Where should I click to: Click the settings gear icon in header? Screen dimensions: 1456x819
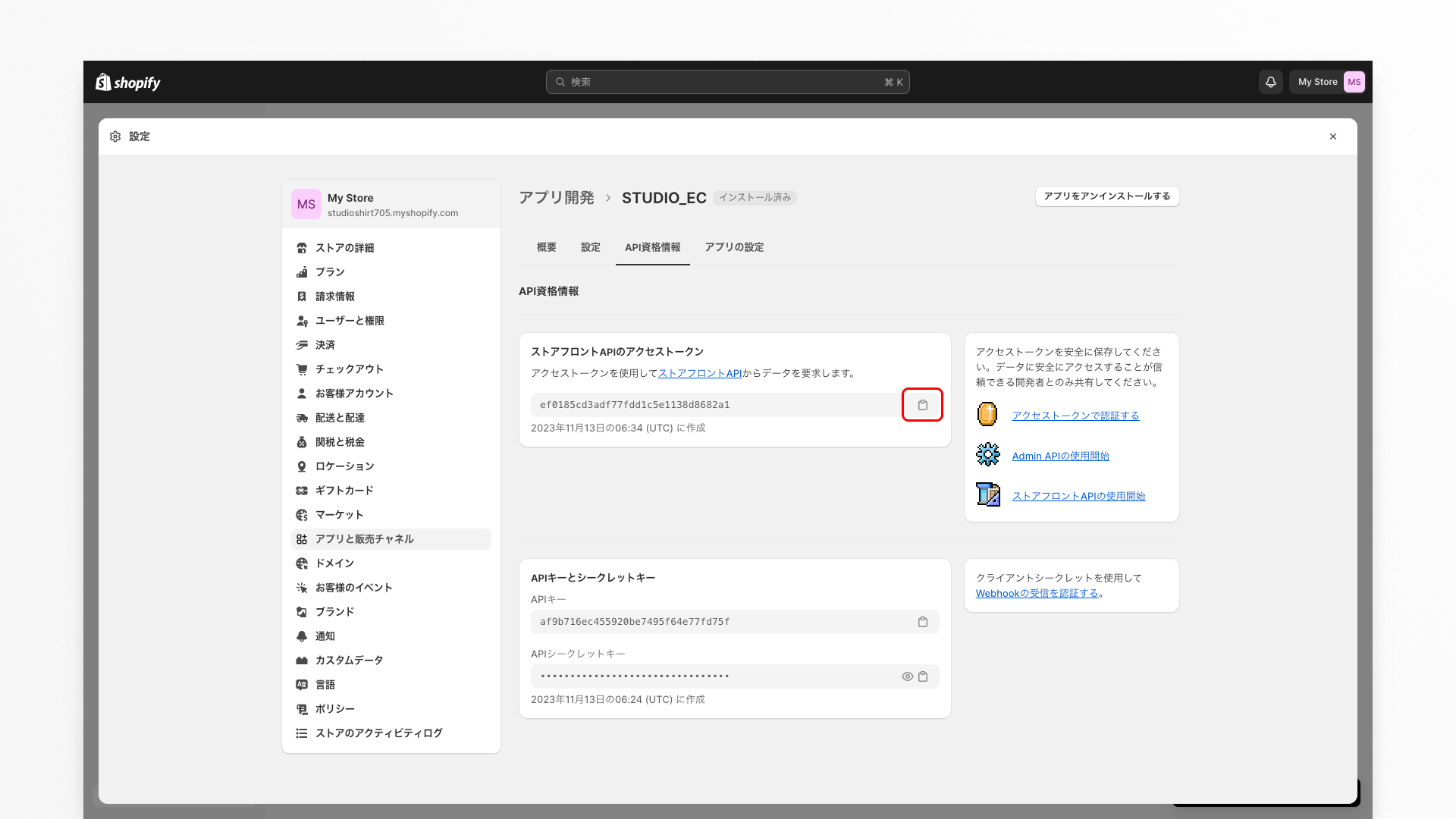tap(115, 136)
